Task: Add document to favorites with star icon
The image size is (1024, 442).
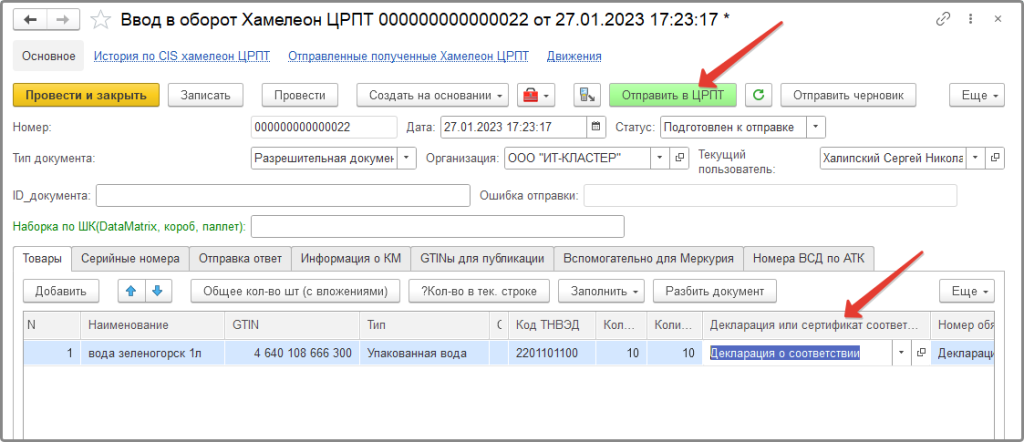Action: (x=101, y=20)
